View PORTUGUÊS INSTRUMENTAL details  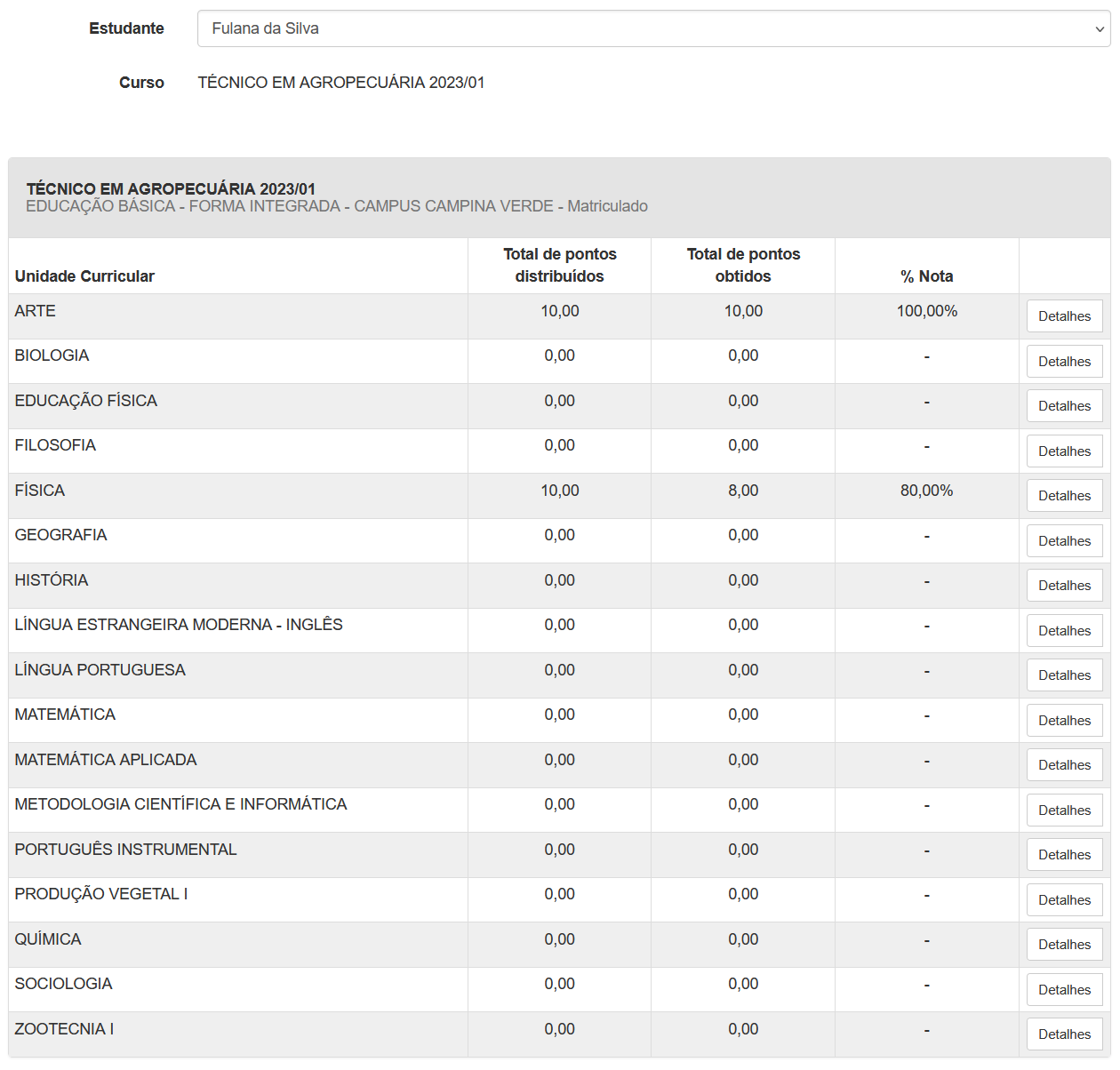point(1064,854)
